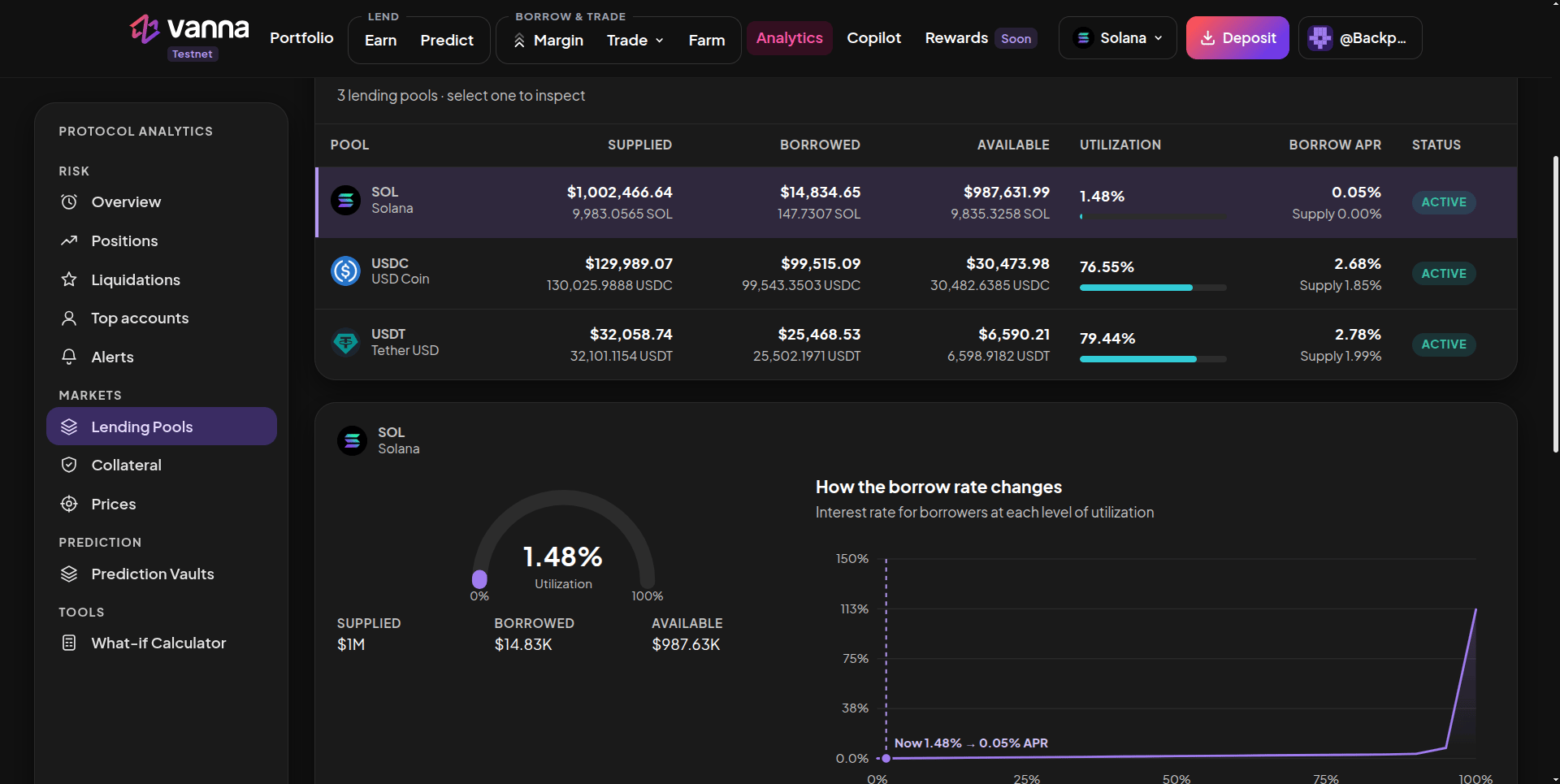The height and width of the screenshot is (784, 1560).
Task: Click the USDT row ACTIVE status badge
Action: 1444,344
